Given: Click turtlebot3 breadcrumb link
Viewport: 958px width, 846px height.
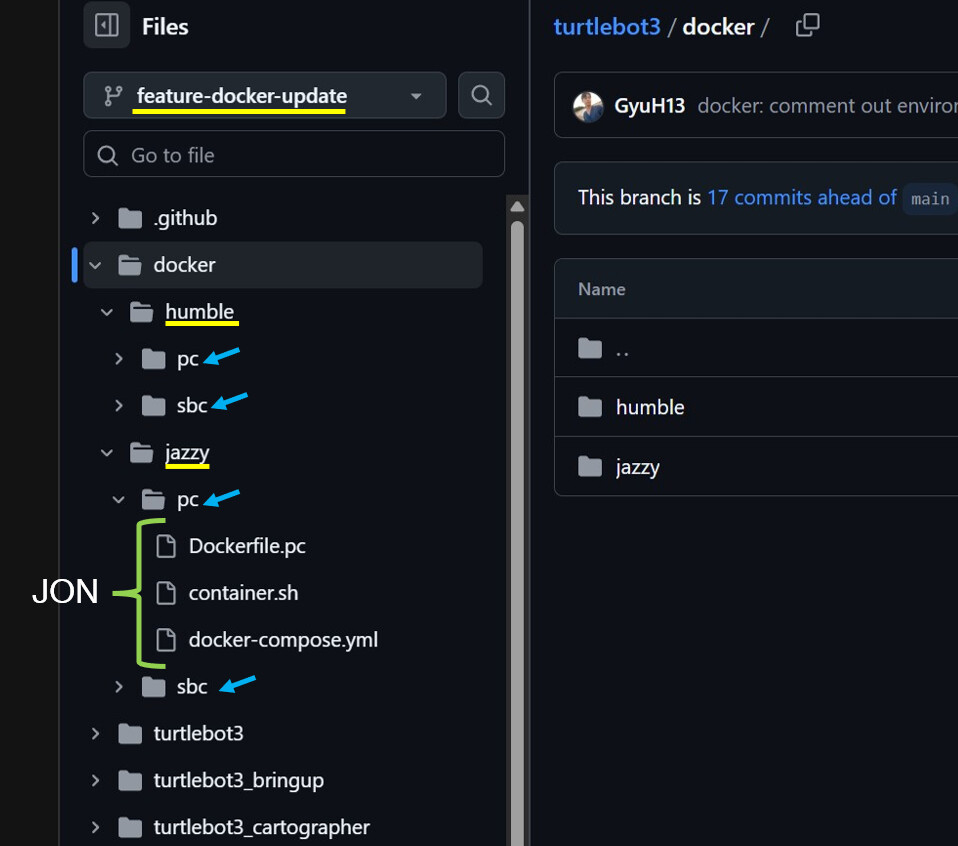Looking at the screenshot, I should pyautogui.click(x=607, y=26).
